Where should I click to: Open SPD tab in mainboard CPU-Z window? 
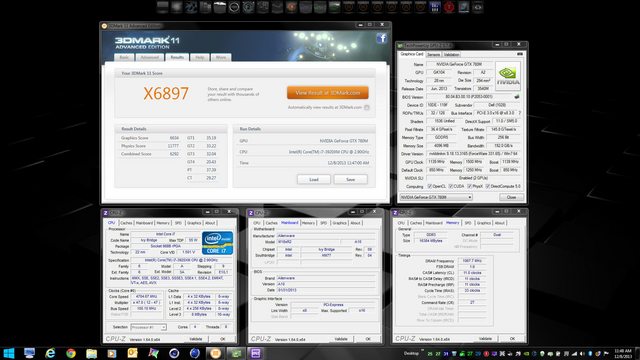point(324,223)
